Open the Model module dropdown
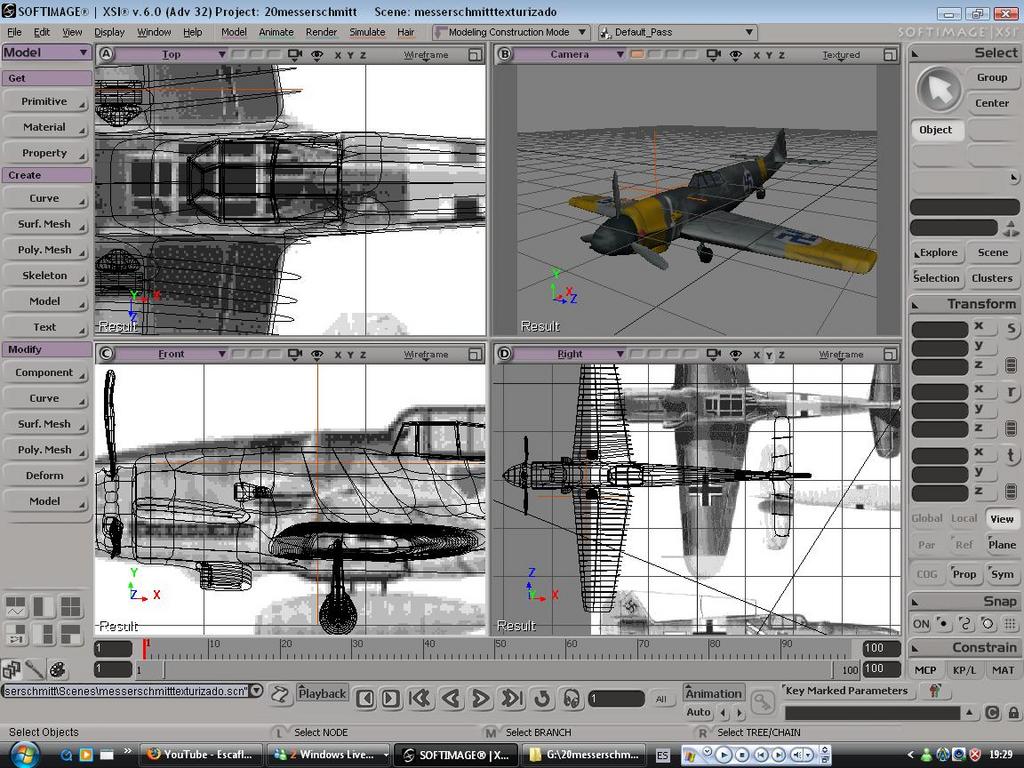Viewport: 1024px width, 768px height. click(46, 53)
